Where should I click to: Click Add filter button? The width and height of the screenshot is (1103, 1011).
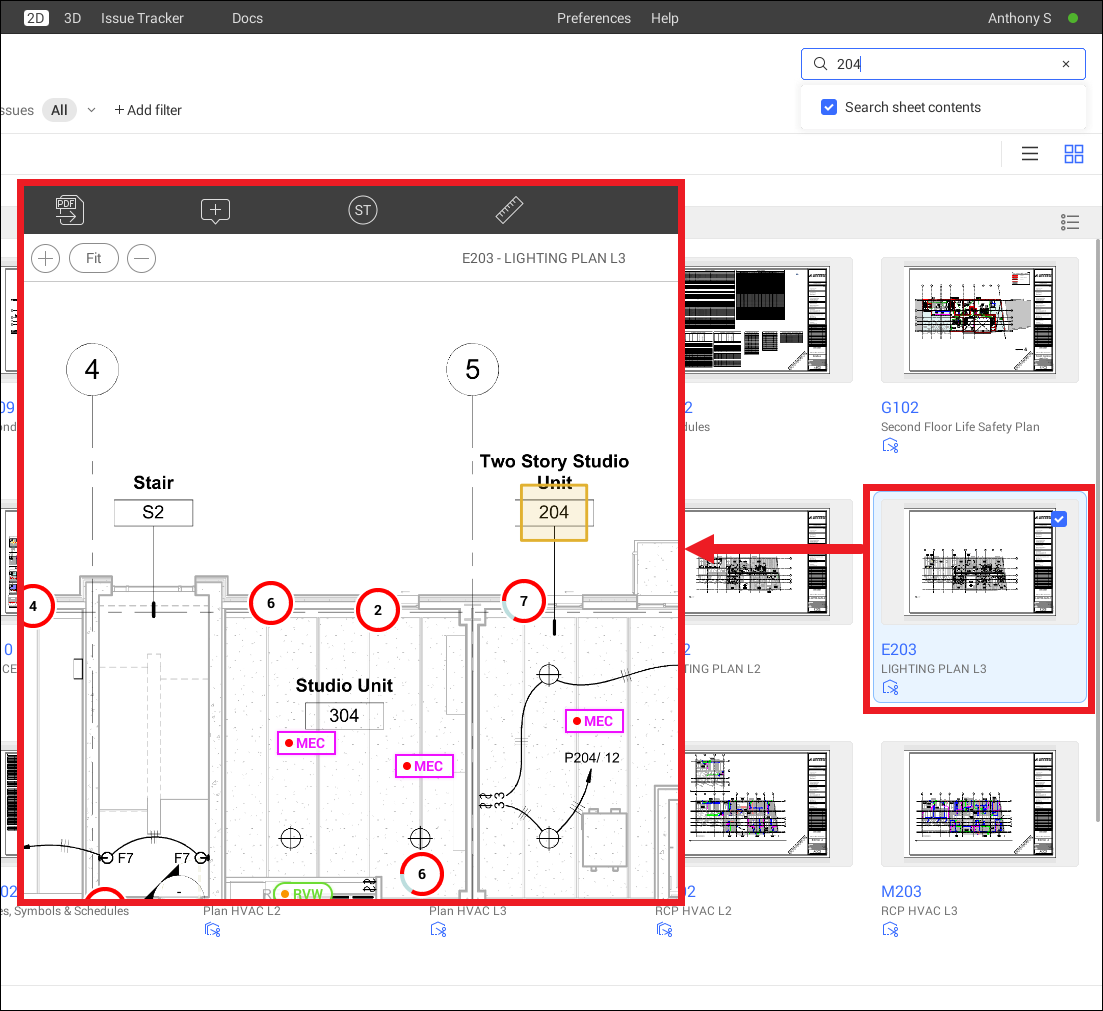pyautogui.click(x=148, y=110)
